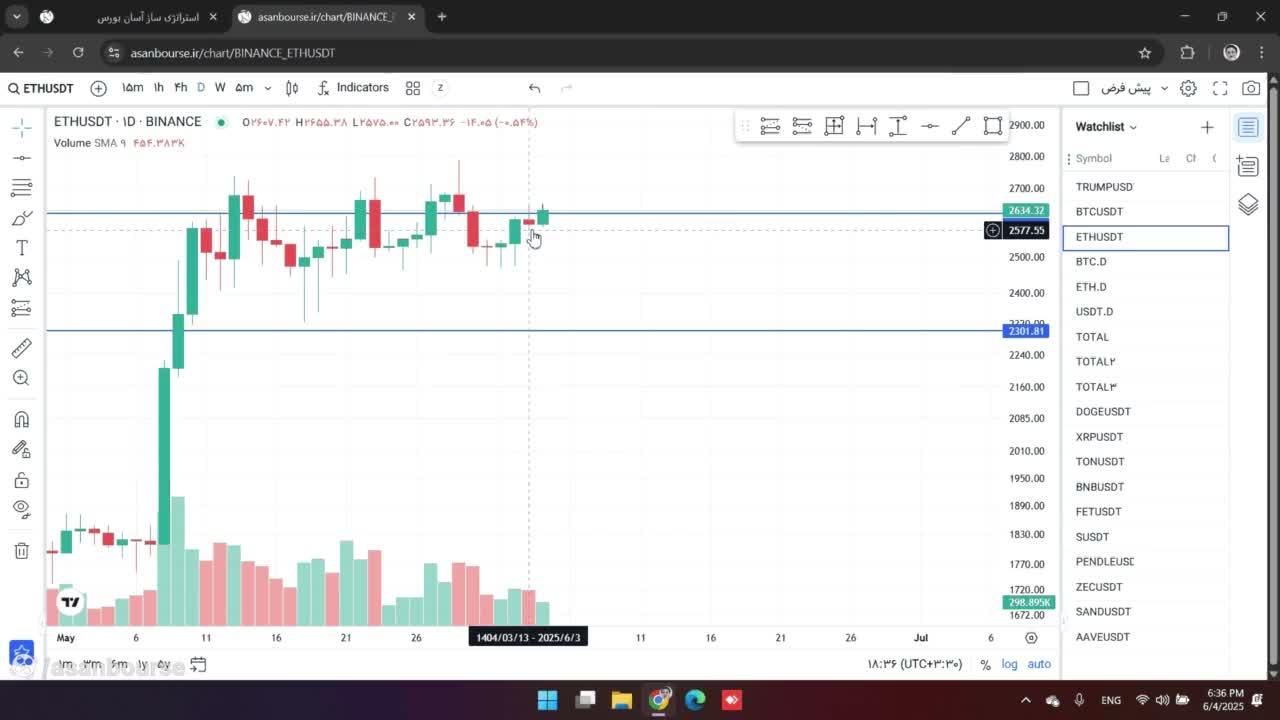Select the brush drawing tool

21,218
